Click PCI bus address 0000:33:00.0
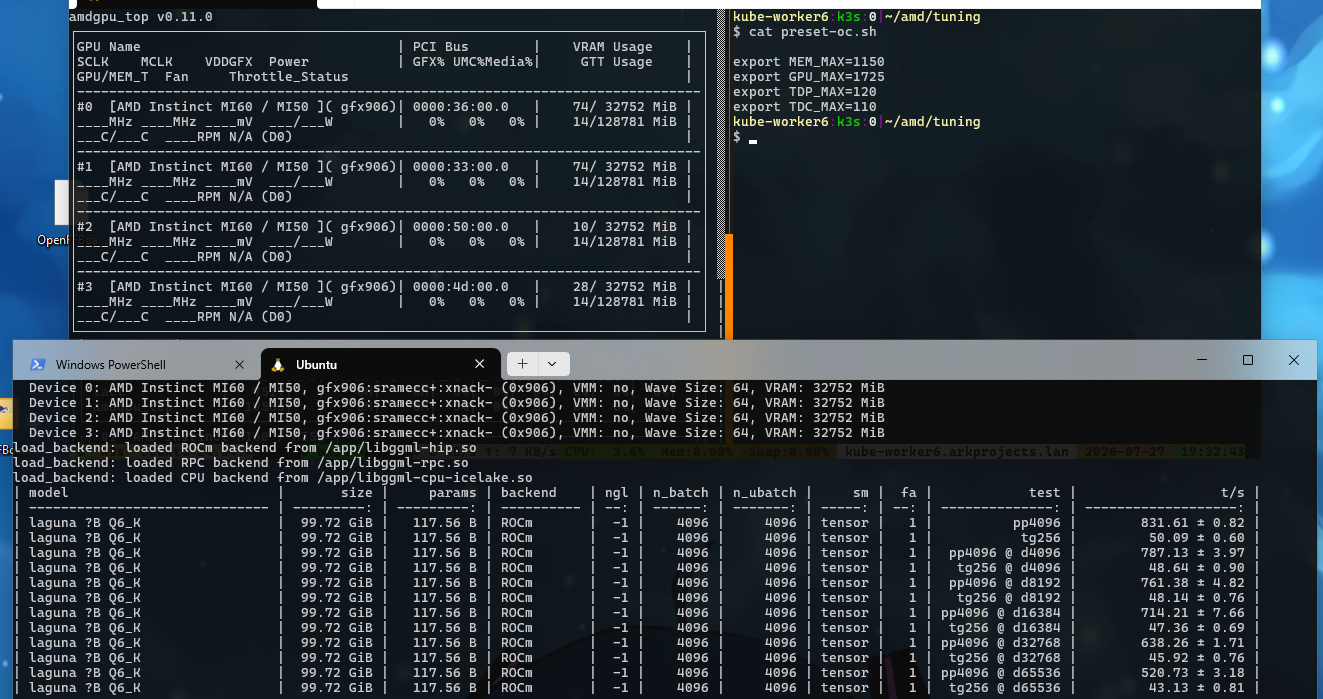 pos(461,167)
